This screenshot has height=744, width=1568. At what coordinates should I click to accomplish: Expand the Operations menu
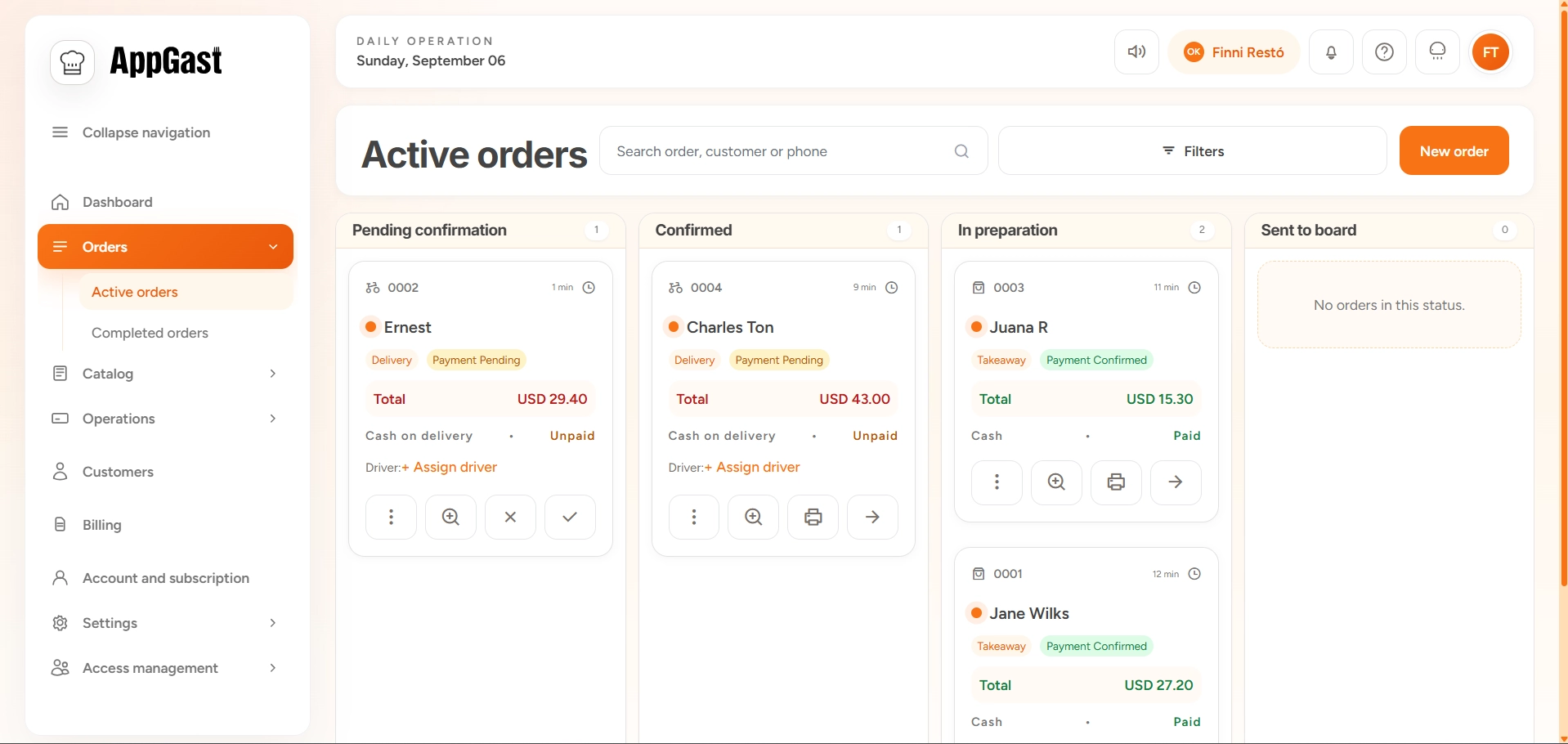pyautogui.click(x=165, y=419)
